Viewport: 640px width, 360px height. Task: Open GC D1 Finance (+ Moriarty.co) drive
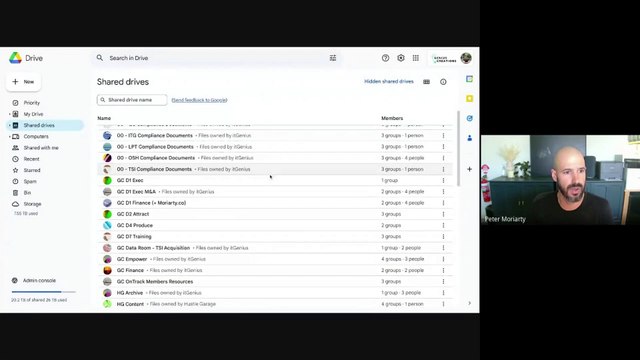151,203
